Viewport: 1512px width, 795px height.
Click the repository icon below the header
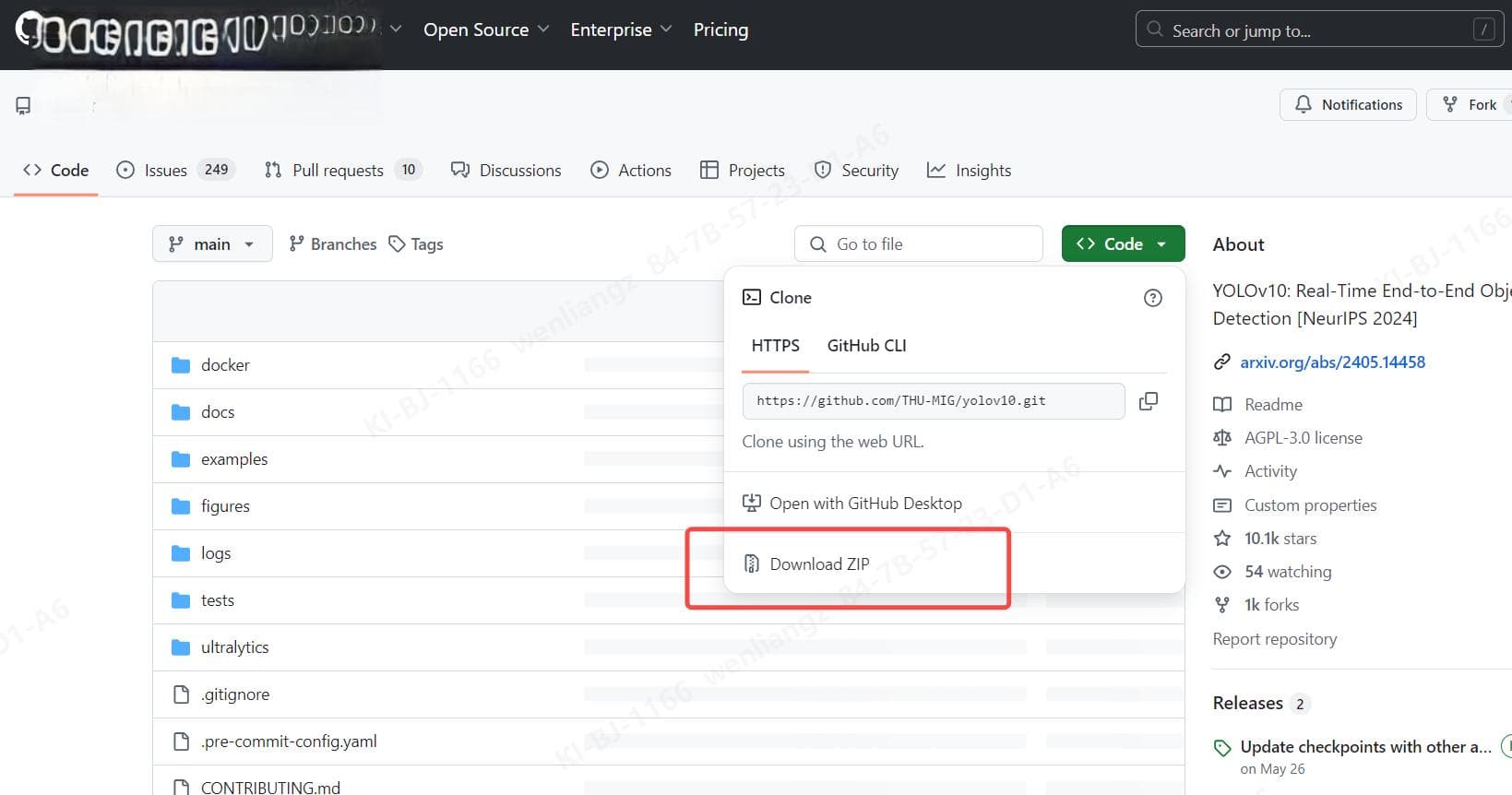pos(23,106)
